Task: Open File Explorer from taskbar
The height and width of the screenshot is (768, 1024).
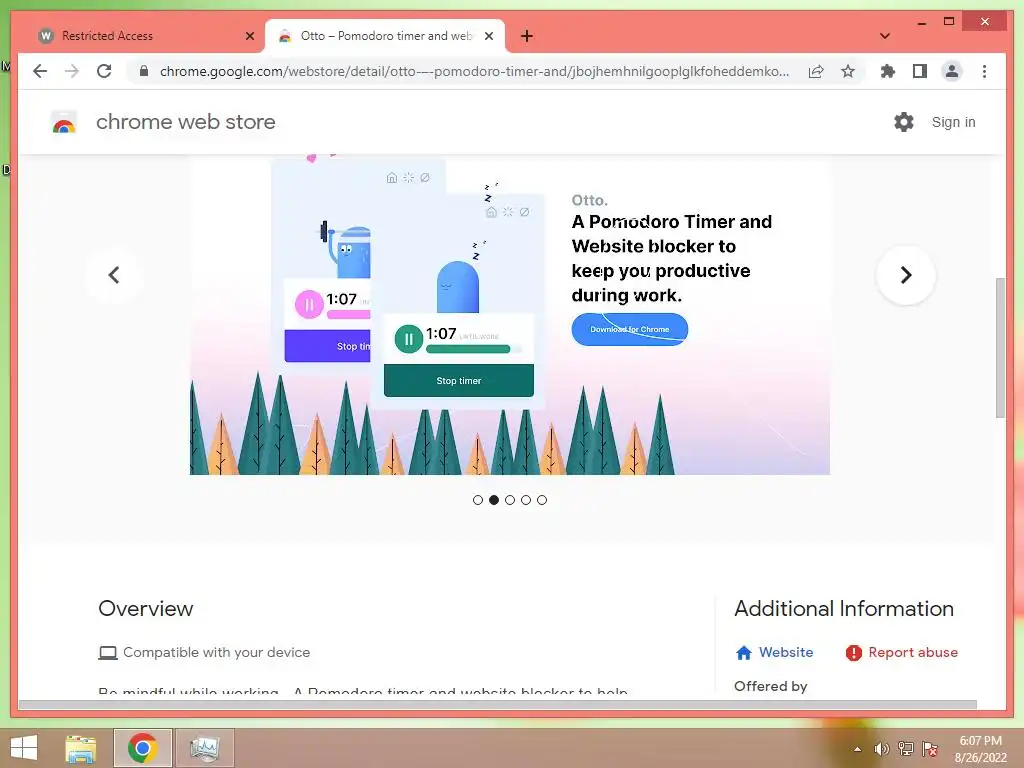Action: coord(81,748)
